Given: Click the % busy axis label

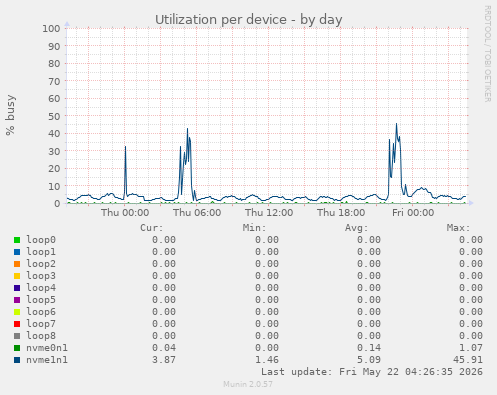Looking at the screenshot, I should [10, 115].
